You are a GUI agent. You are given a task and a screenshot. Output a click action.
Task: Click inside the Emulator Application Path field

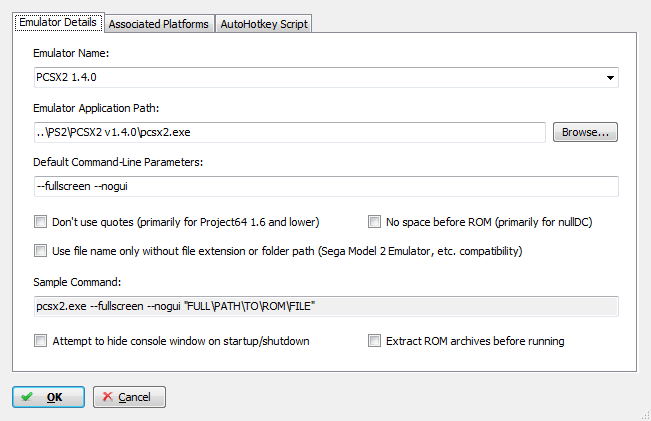(290, 132)
